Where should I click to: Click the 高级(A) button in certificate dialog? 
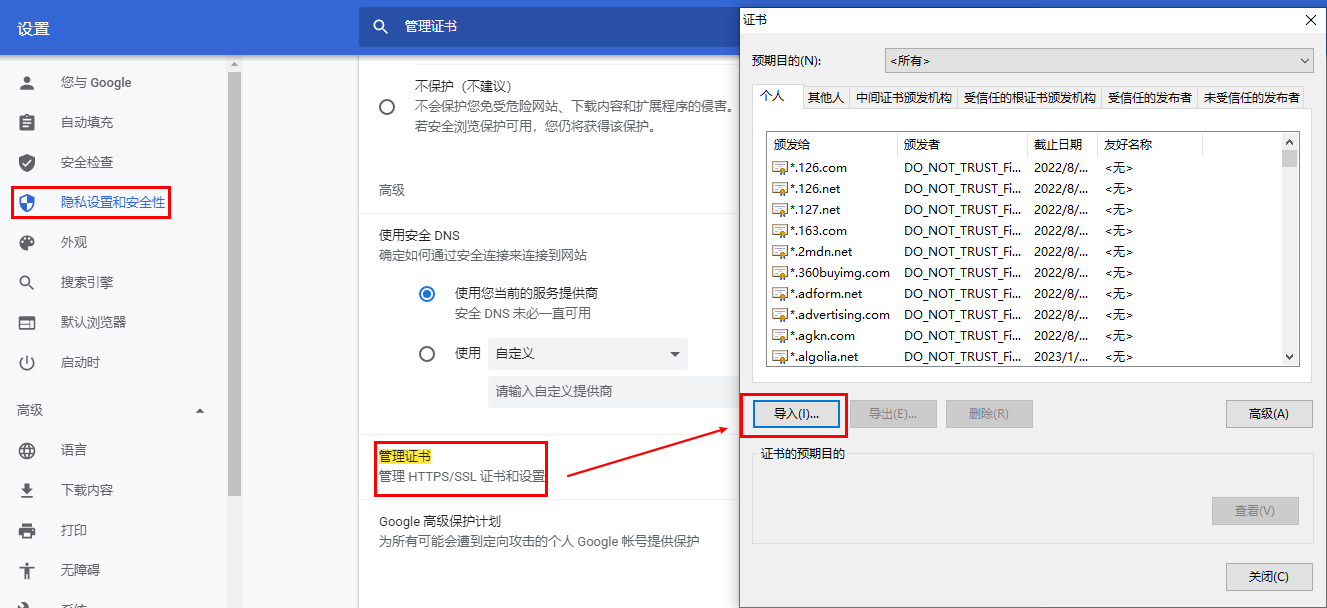tap(1269, 414)
